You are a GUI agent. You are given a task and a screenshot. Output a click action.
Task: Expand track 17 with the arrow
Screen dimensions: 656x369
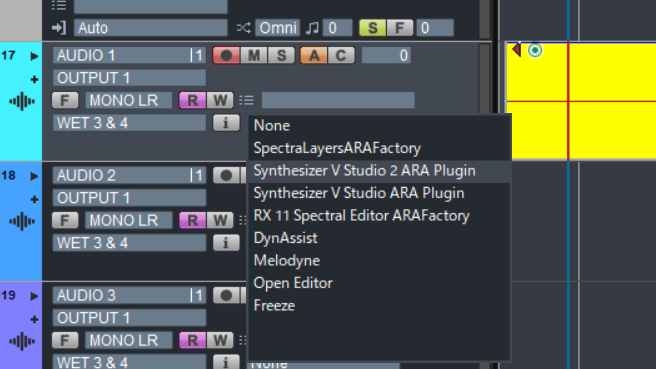34,56
